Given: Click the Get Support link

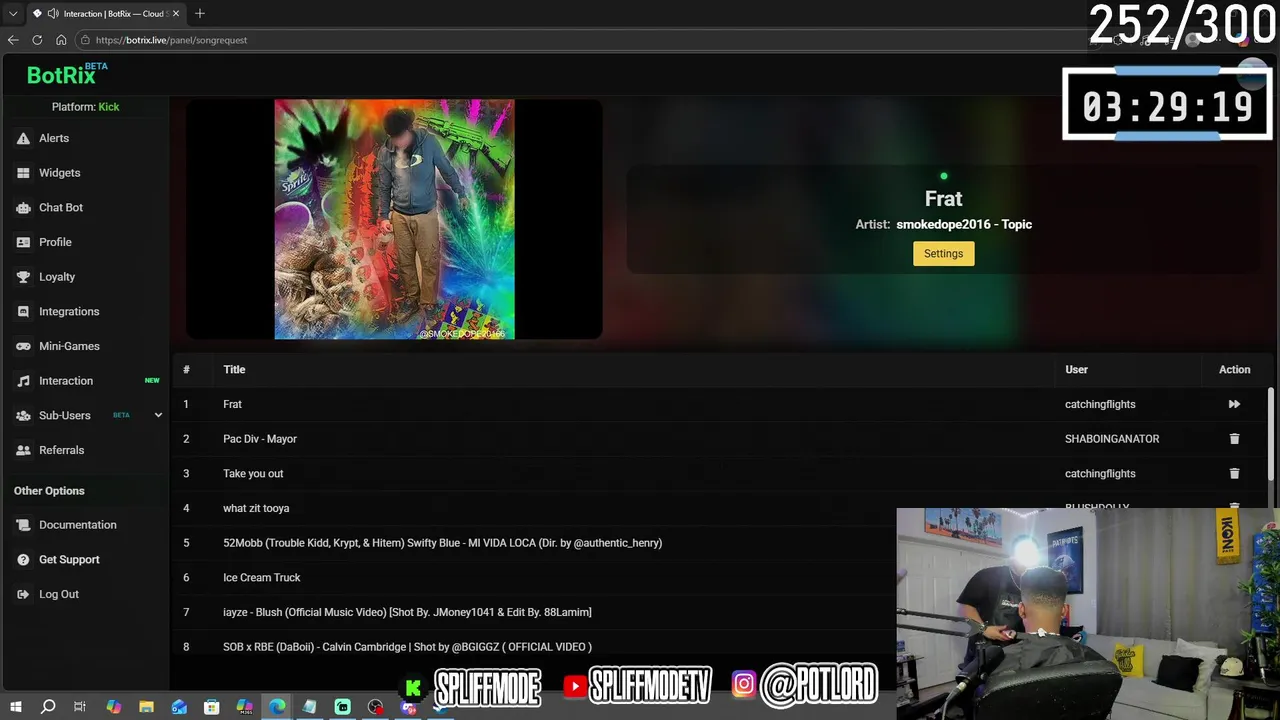Looking at the screenshot, I should pos(69,560).
